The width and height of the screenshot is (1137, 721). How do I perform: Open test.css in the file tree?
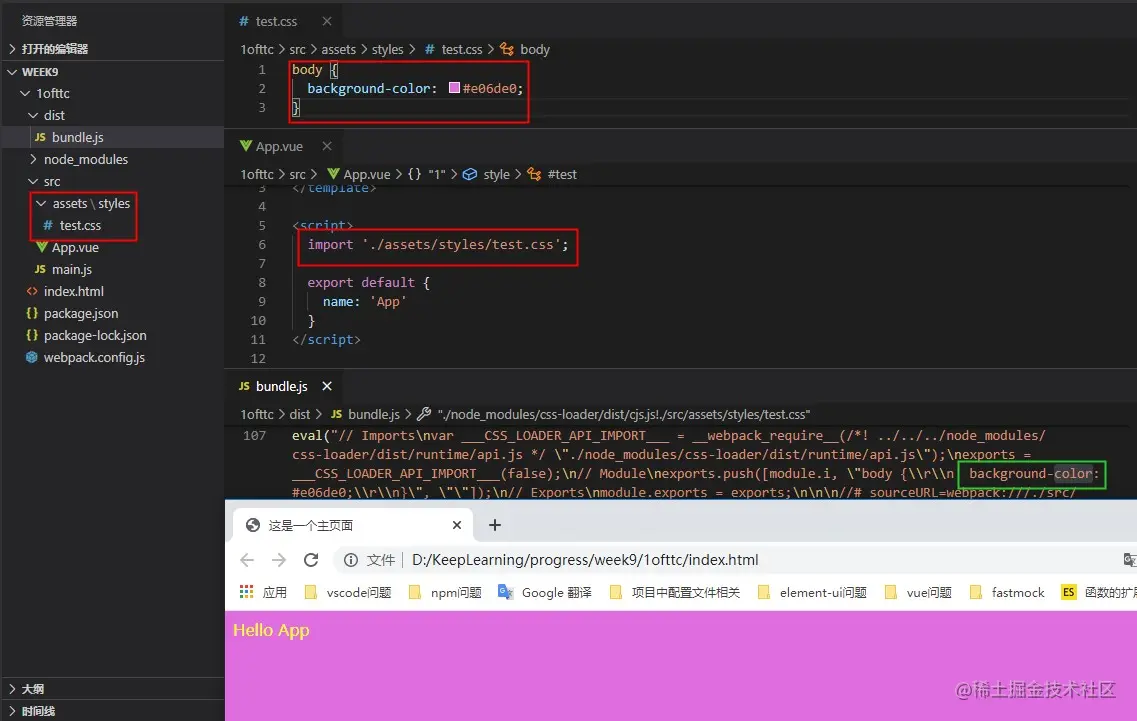tap(80, 226)
